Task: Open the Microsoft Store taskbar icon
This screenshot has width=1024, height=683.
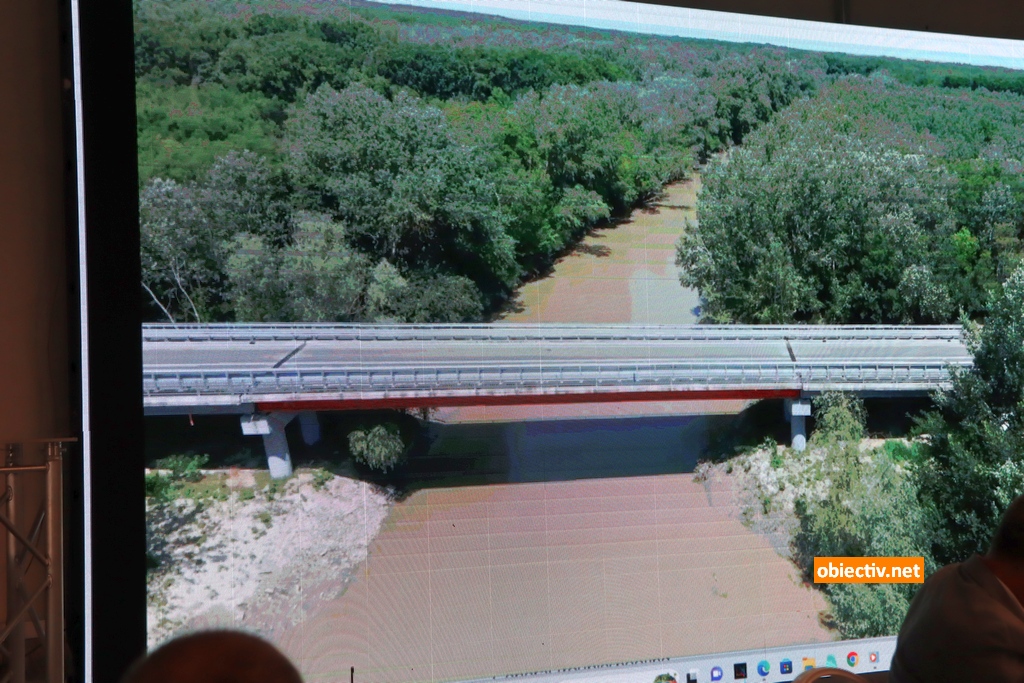Action: (786, 667)
